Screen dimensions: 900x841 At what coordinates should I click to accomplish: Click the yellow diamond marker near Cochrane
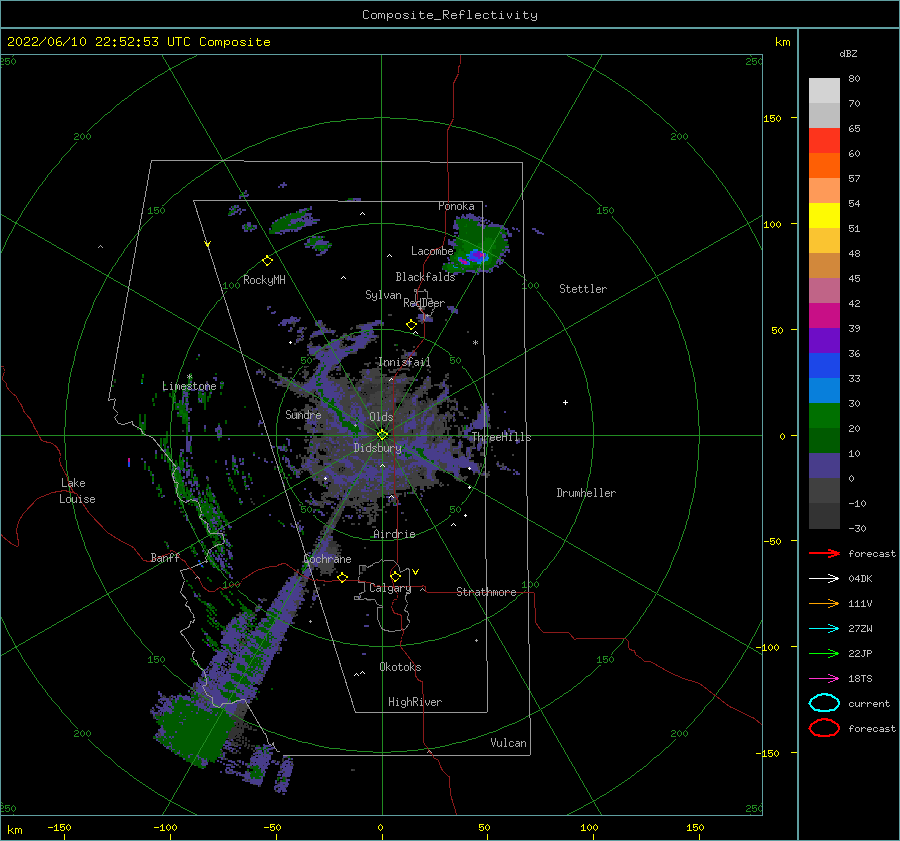point(342,578)
